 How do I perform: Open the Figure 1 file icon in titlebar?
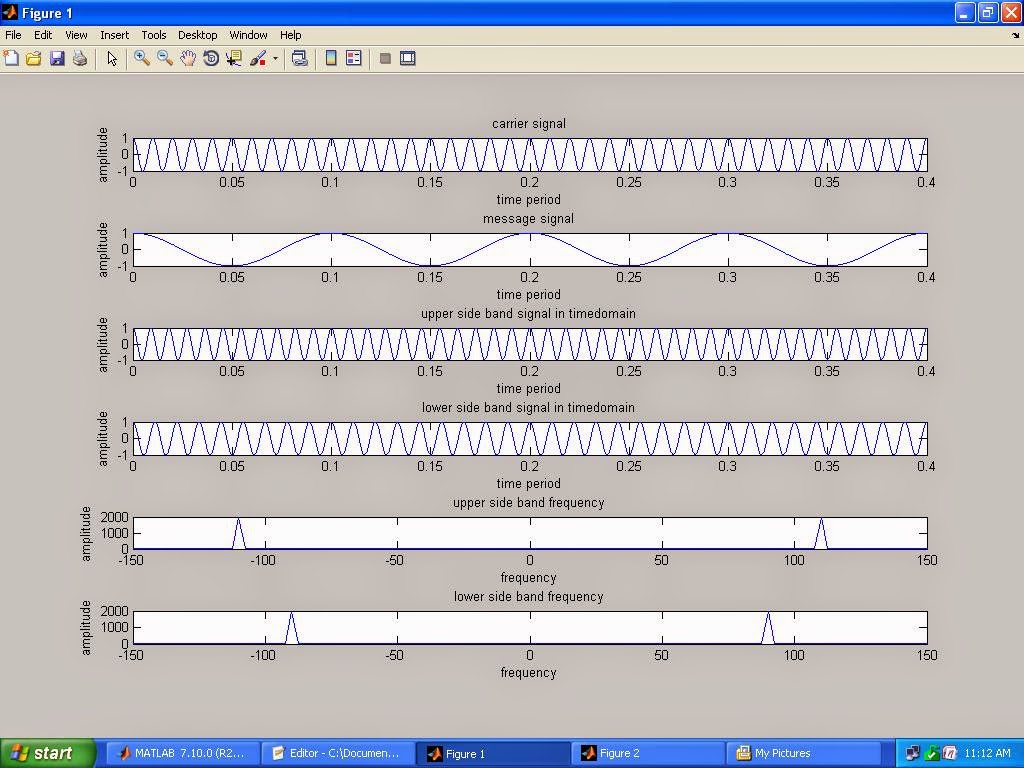10,13
